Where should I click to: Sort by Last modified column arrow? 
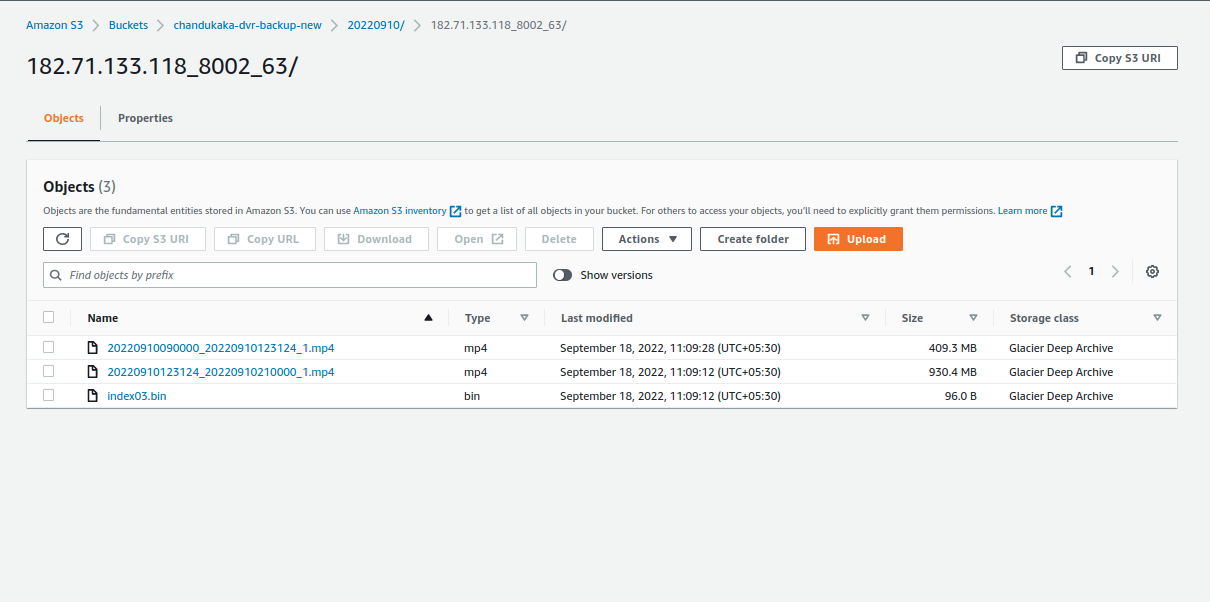[x=865, y=318]
